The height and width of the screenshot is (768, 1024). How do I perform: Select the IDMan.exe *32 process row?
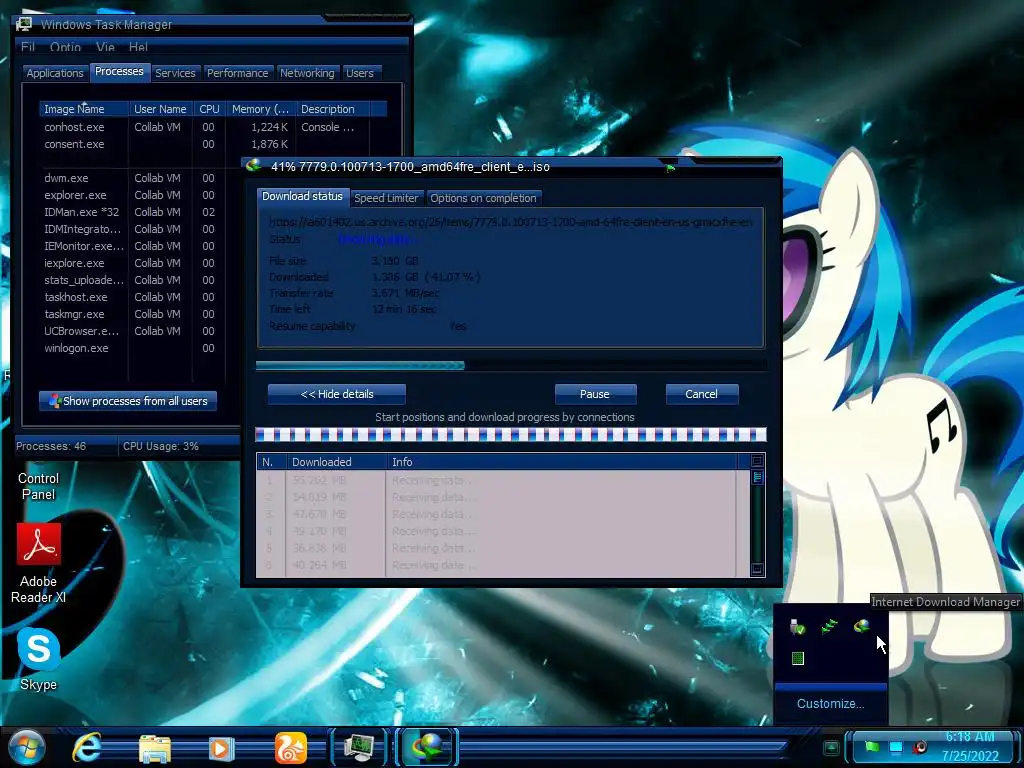tap(138, 212)
